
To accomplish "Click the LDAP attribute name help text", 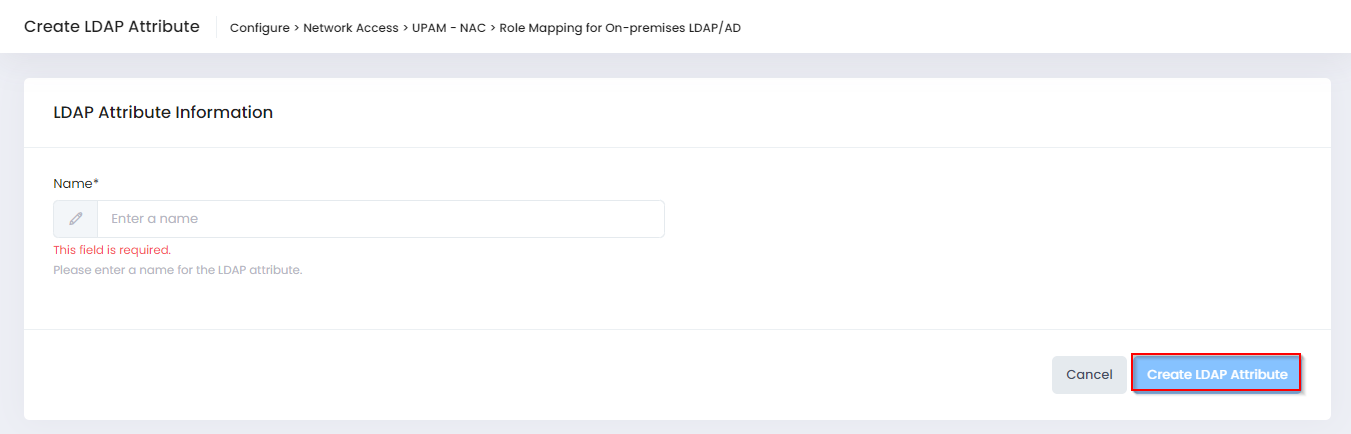I will (177, 270).
